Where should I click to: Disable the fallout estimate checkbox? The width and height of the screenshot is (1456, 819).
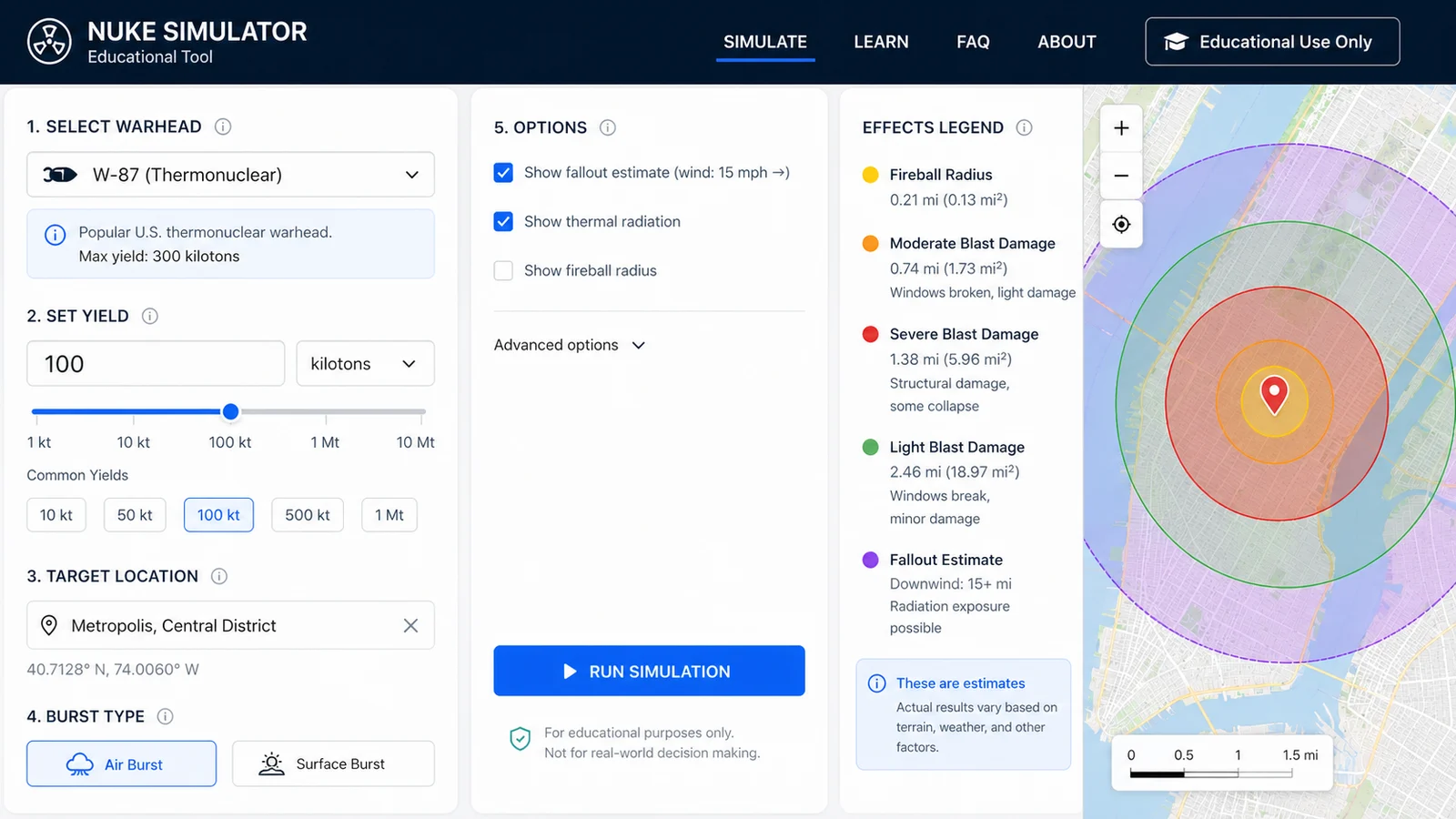point(503,173)
